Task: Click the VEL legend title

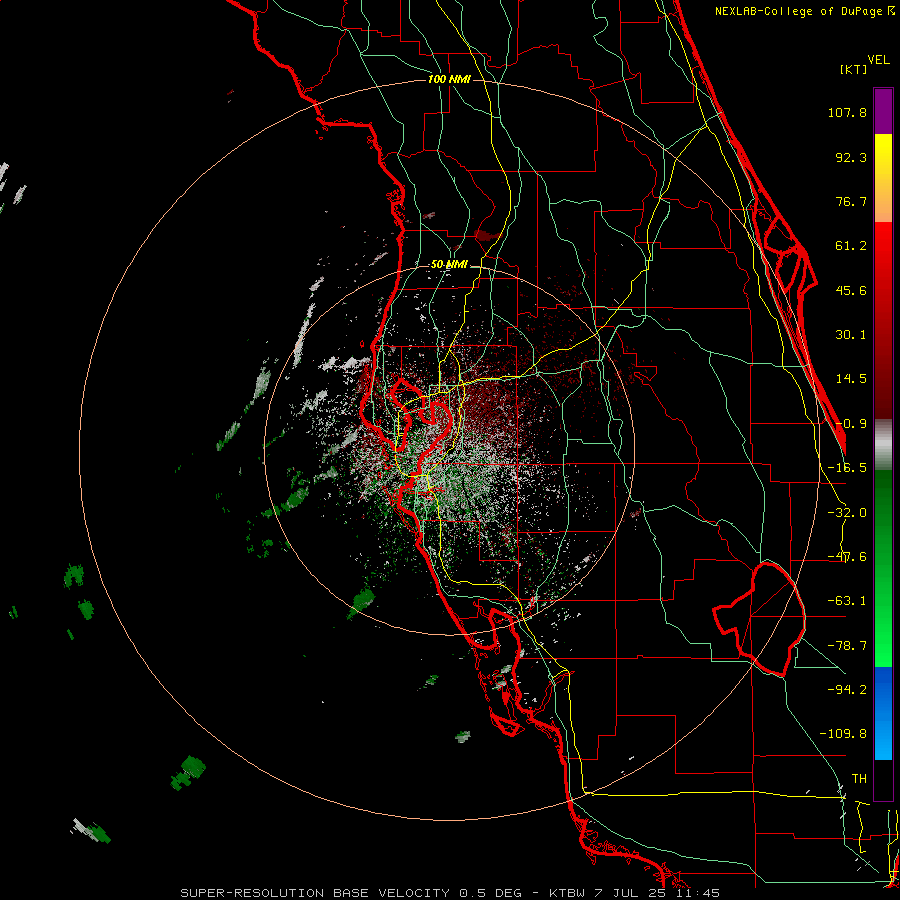Action: point(878,60)
